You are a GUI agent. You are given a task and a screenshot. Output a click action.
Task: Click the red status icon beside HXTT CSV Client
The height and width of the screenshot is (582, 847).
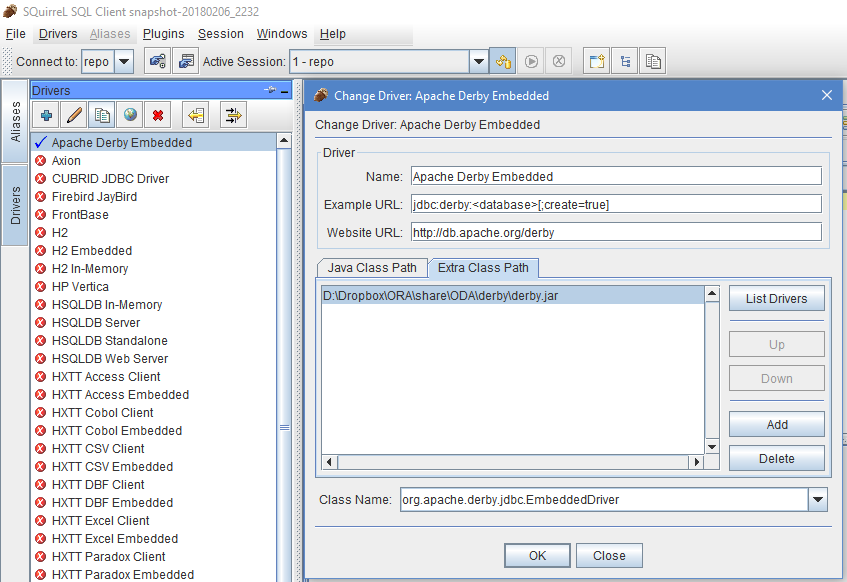coord(41,449)
